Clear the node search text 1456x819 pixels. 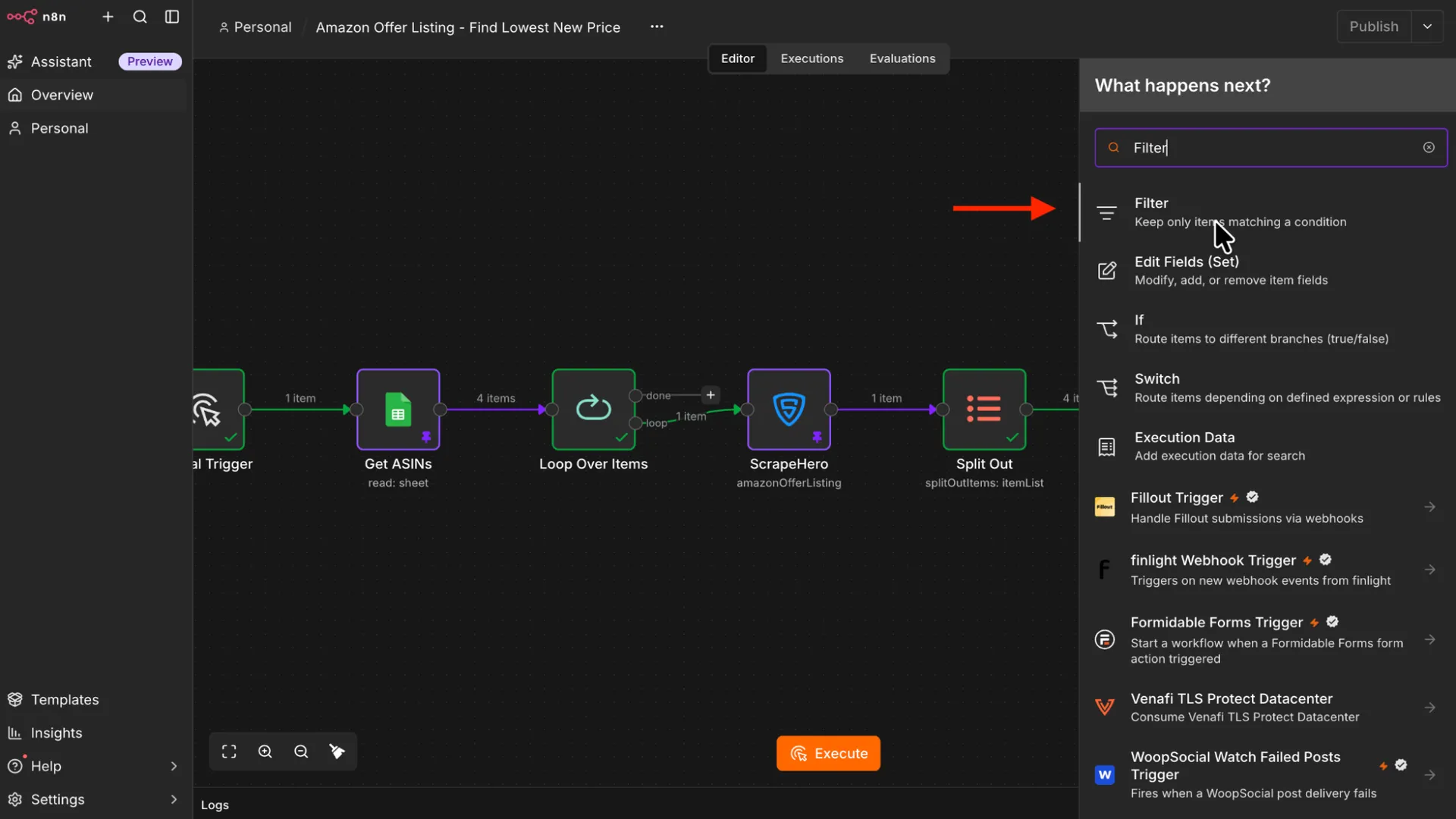pyautogui.click(x=1429, y=148)
